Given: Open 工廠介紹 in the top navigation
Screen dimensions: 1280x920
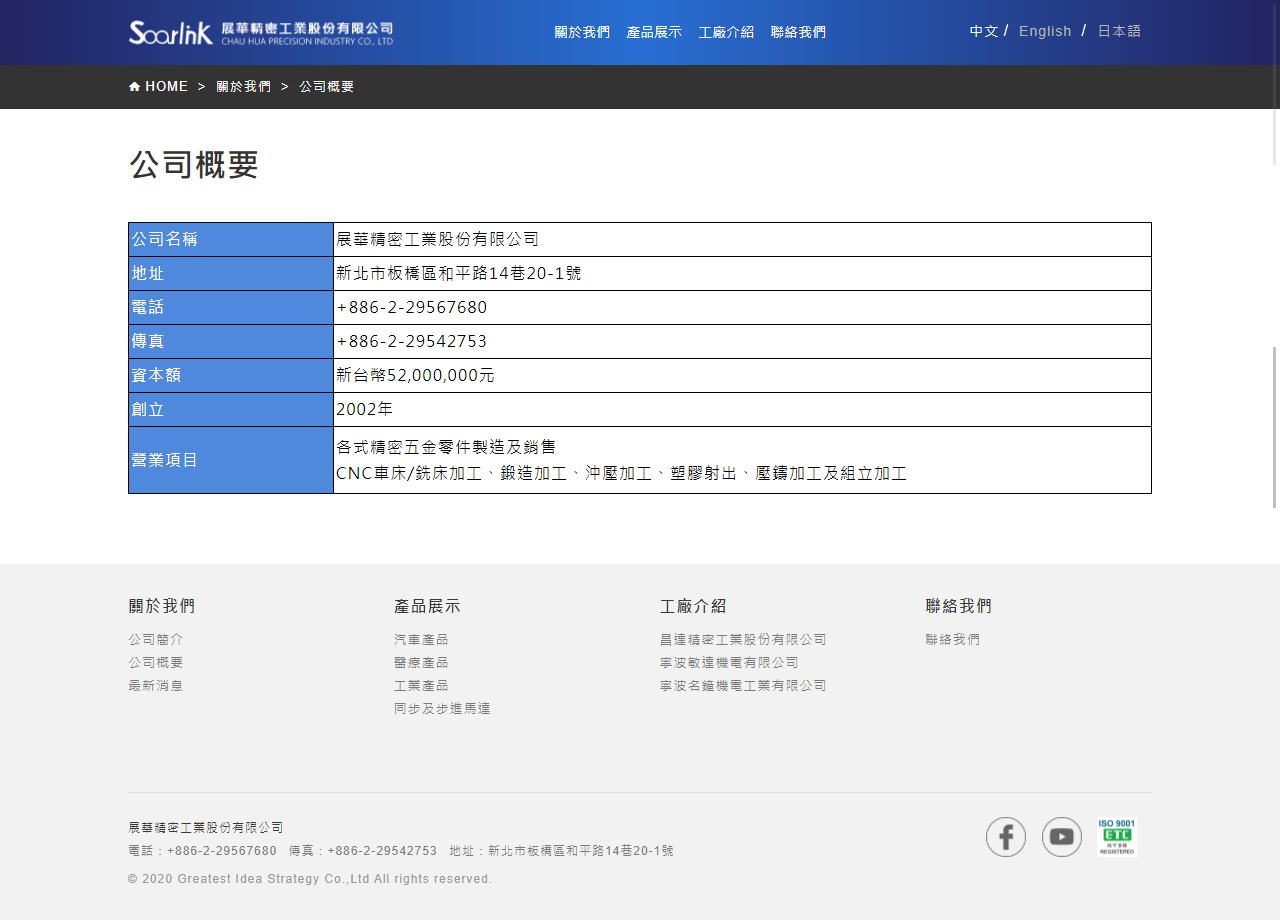Looking at the screenshot, I should pyautogui.click(x=726, y=32).
